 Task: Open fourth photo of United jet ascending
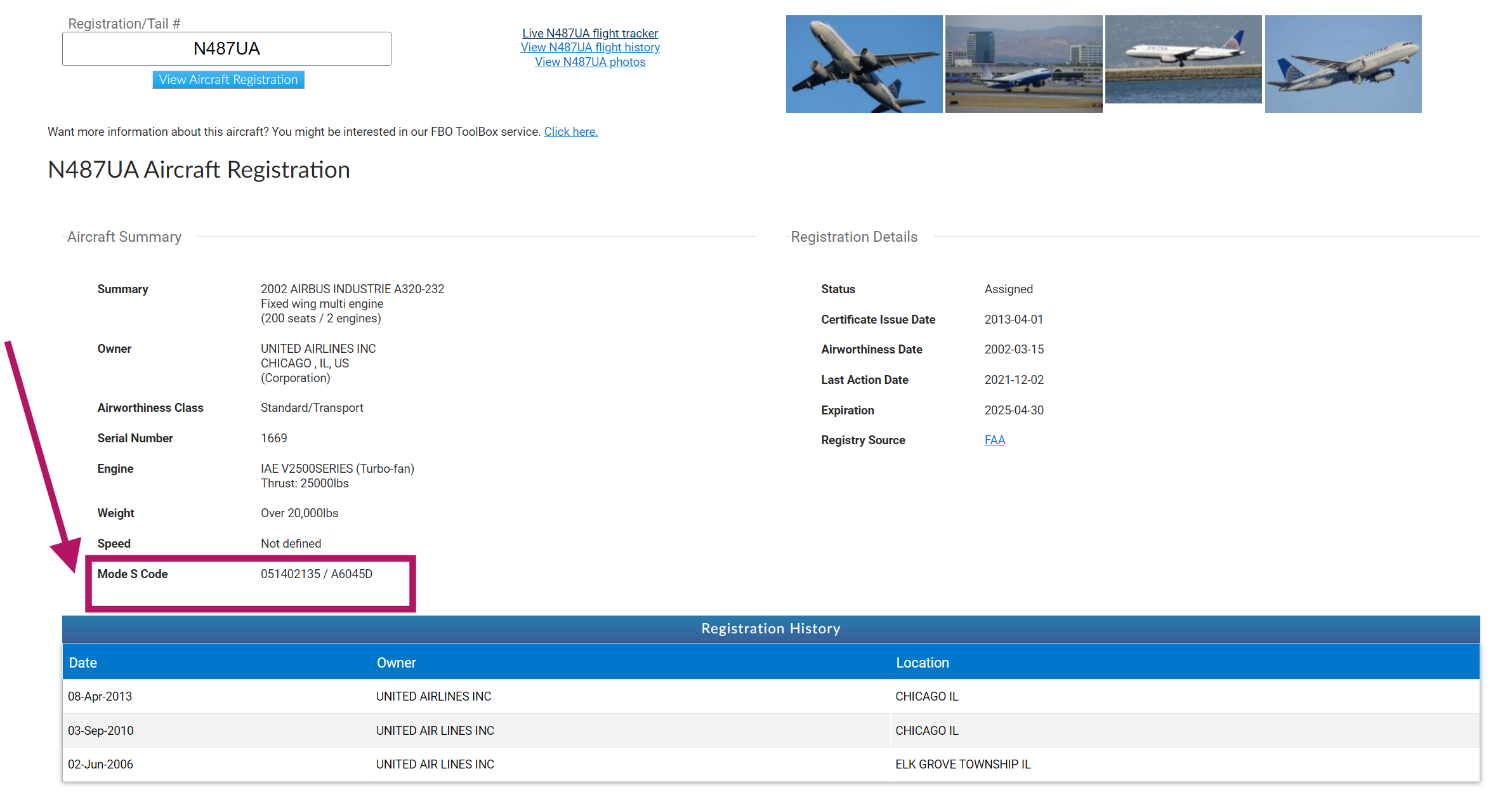pyautogui.click(x=1343, y=64)
